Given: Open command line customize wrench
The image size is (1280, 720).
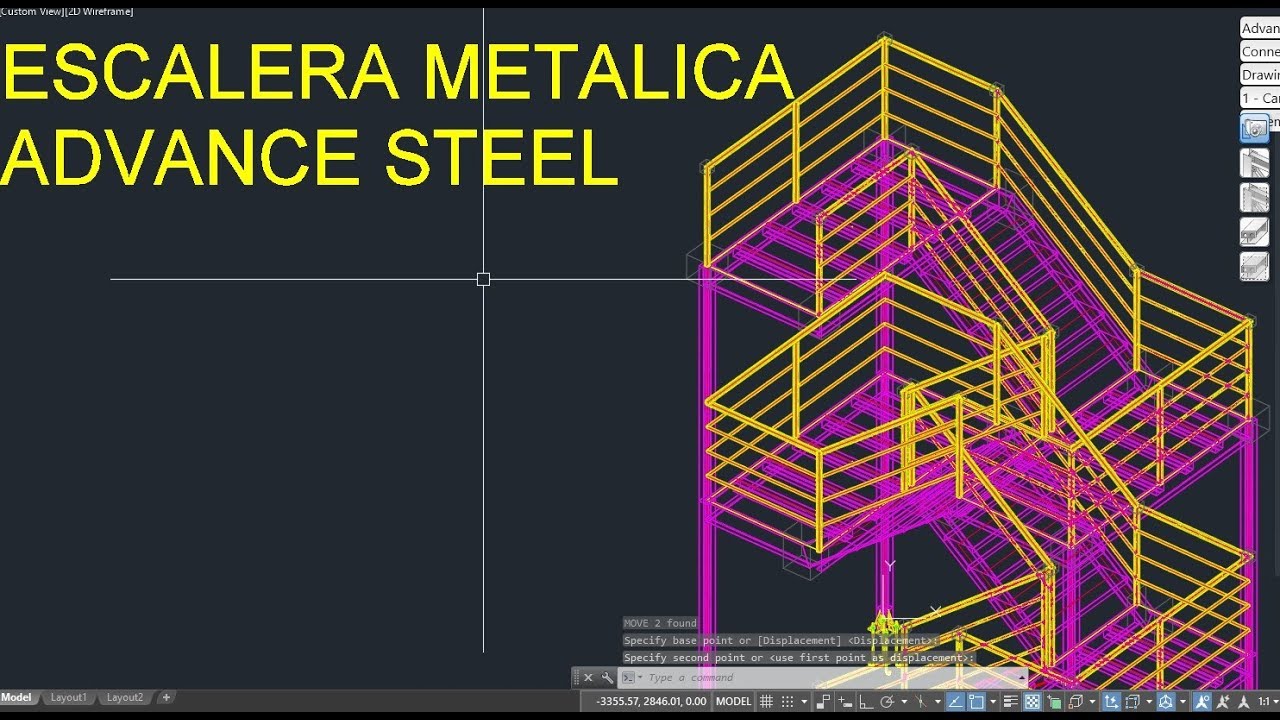Looking at the screenshot, I should 607,677.
